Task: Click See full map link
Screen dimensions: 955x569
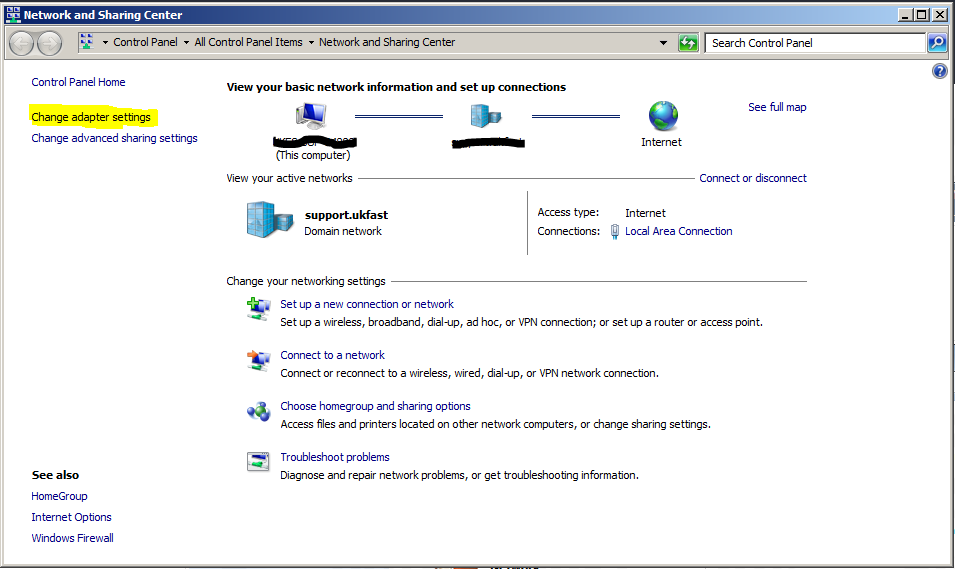Action: click(777, 107)
